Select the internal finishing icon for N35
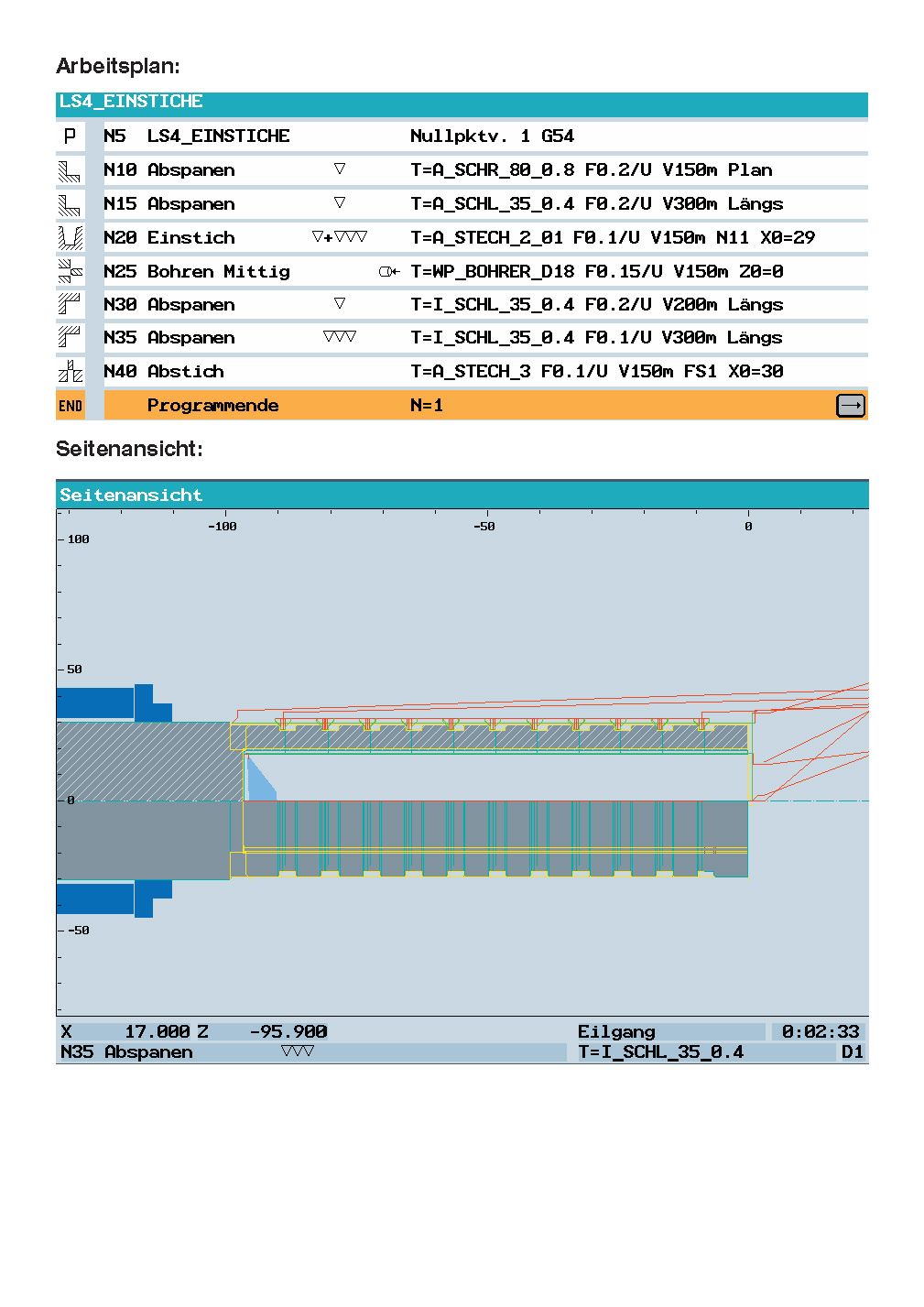924x1307 pixels. (x=70, y=338)
